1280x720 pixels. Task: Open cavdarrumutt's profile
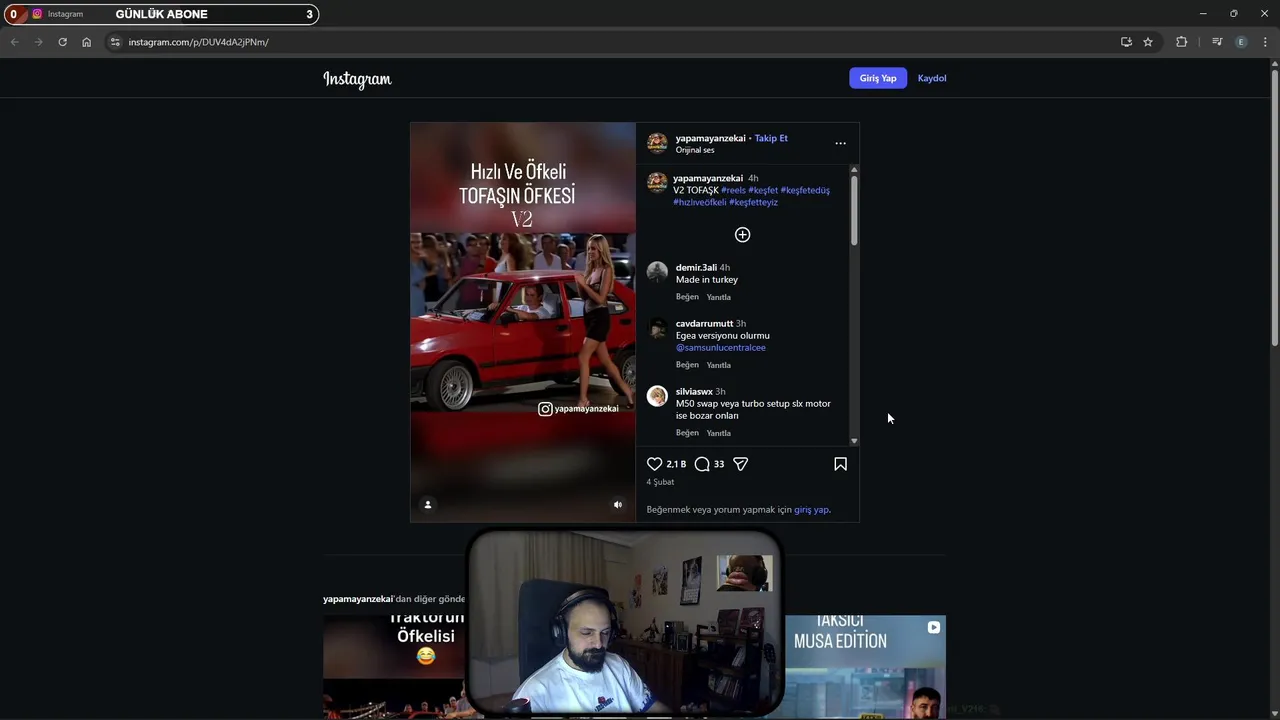704,323
